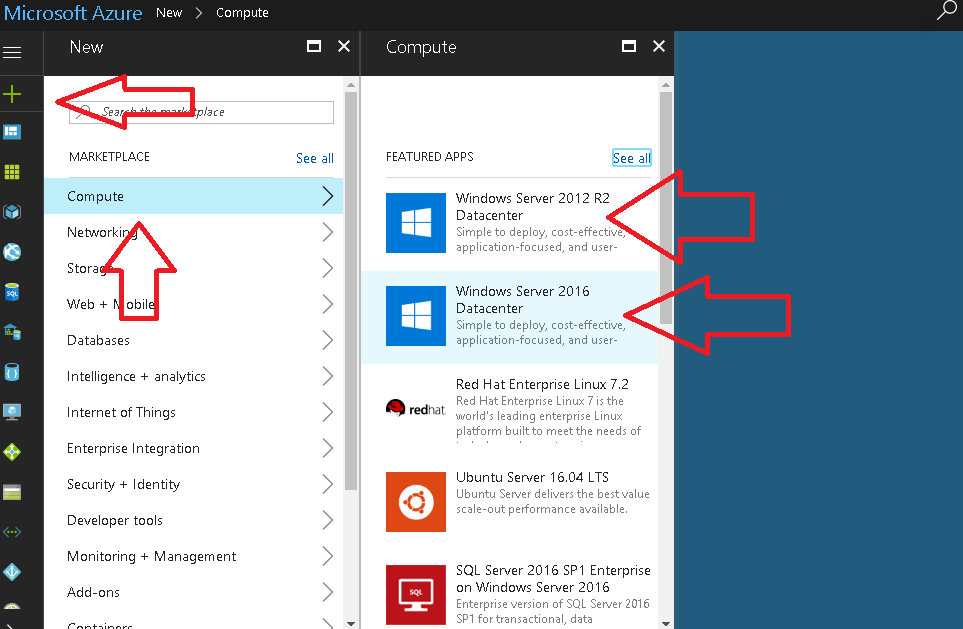Select the Databases marketplace category
The height and width of the screenshot is (629, 963).
pyautogui.click(x=193, y=340)
